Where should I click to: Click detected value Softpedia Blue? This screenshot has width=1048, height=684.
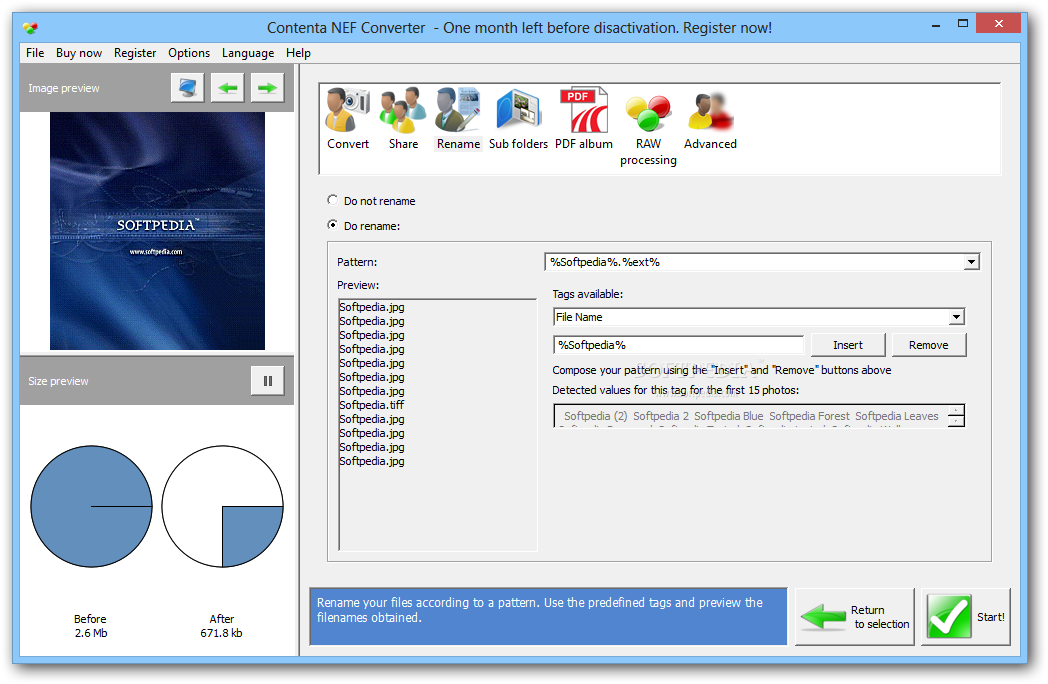[x=729, y=416]
